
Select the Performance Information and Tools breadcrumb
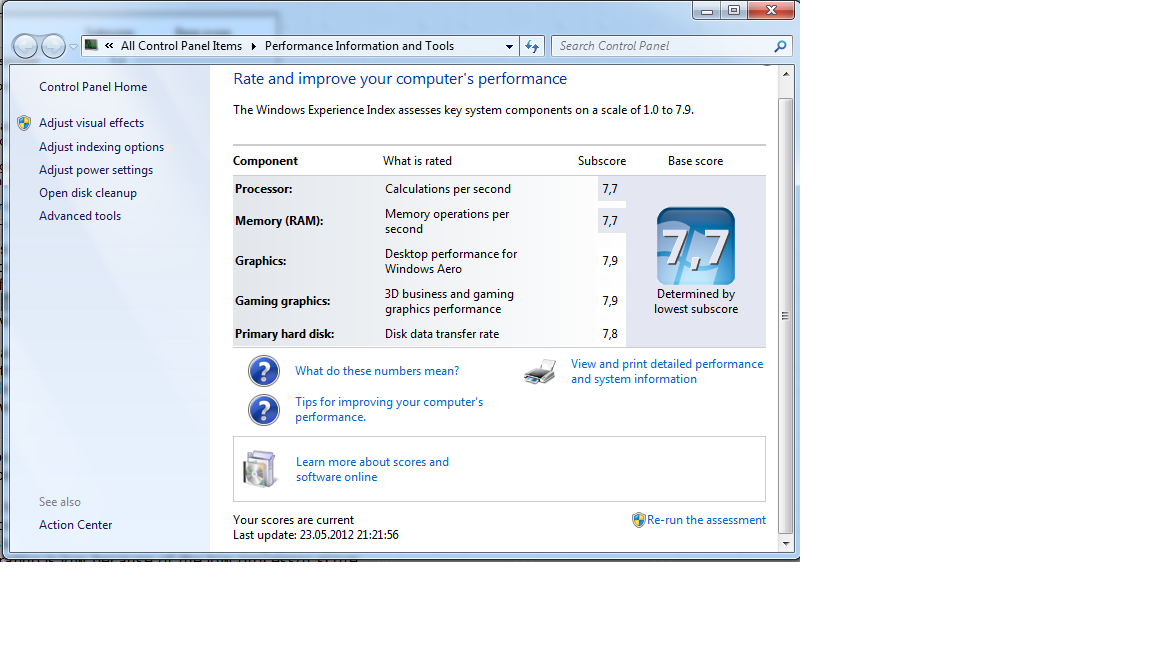[x=359, y=46]
